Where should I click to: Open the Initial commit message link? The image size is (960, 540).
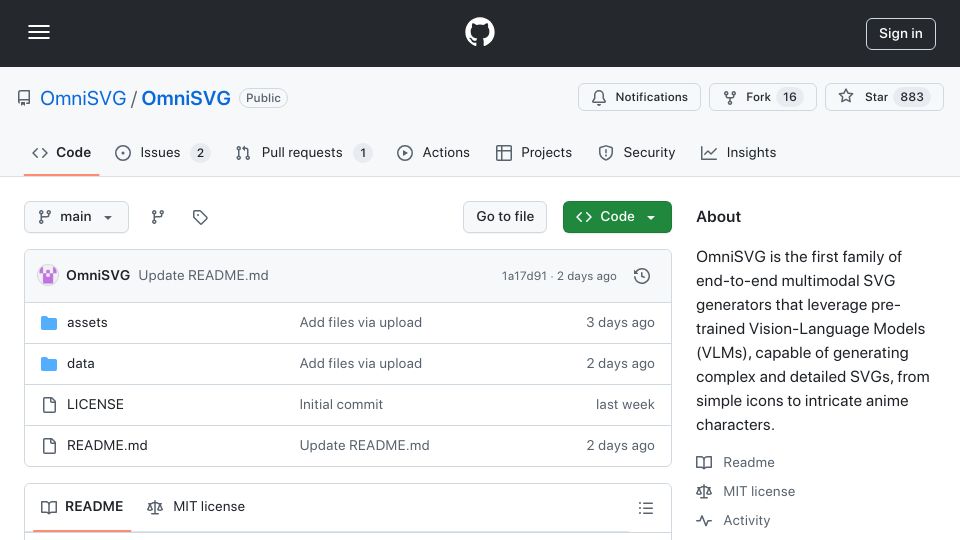pos(341,405)
